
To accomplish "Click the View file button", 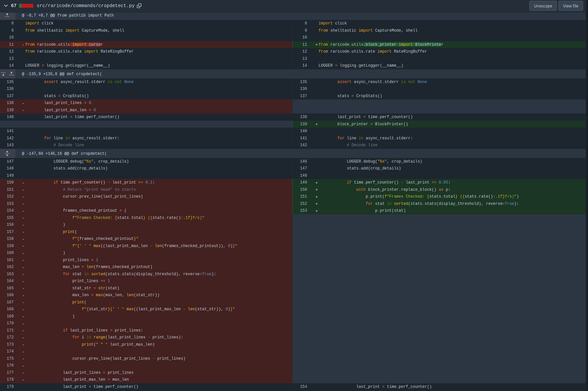I will click(x=570, y=6).
